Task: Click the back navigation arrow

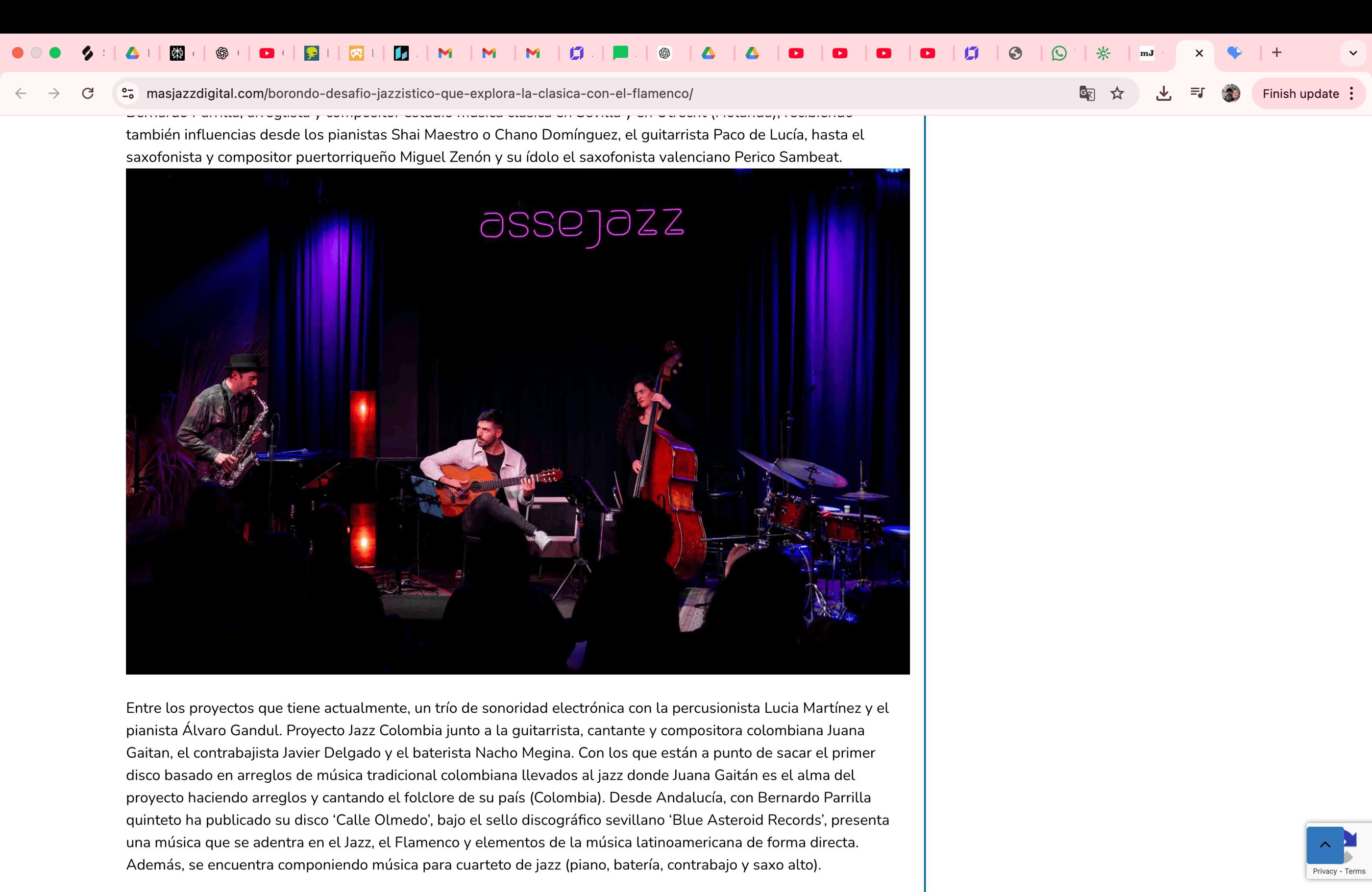Action: (22, 94)
